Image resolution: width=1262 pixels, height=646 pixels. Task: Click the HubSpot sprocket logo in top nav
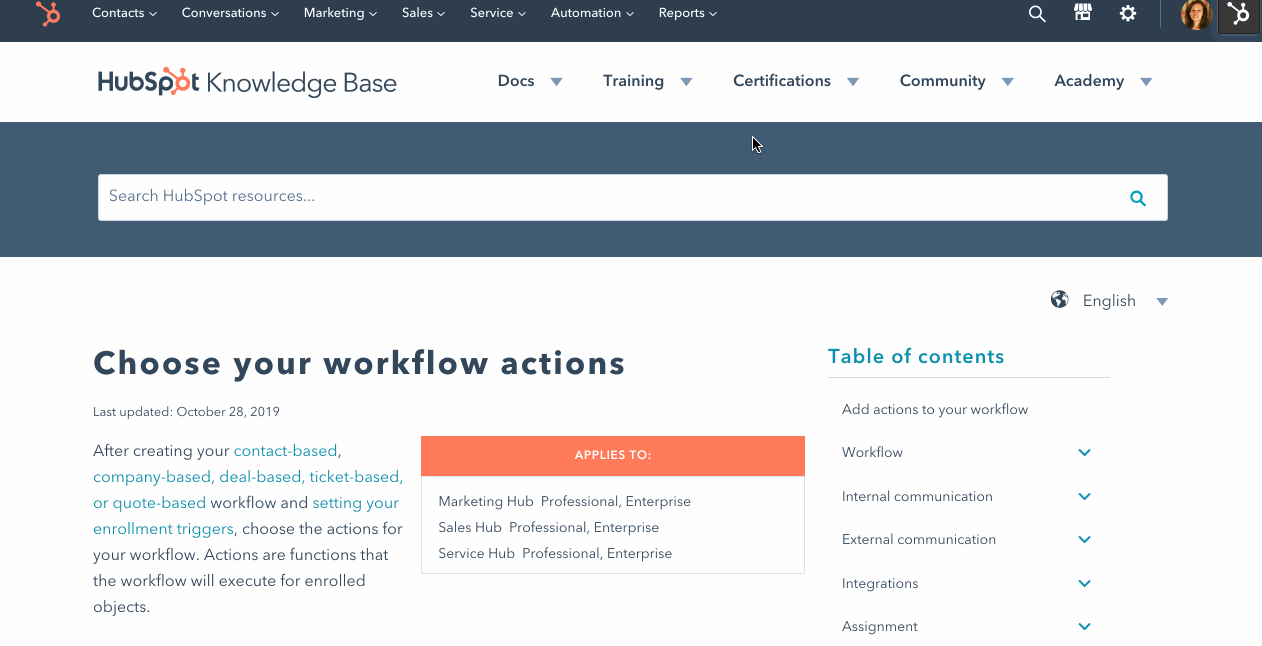click(x=48, y=13)
